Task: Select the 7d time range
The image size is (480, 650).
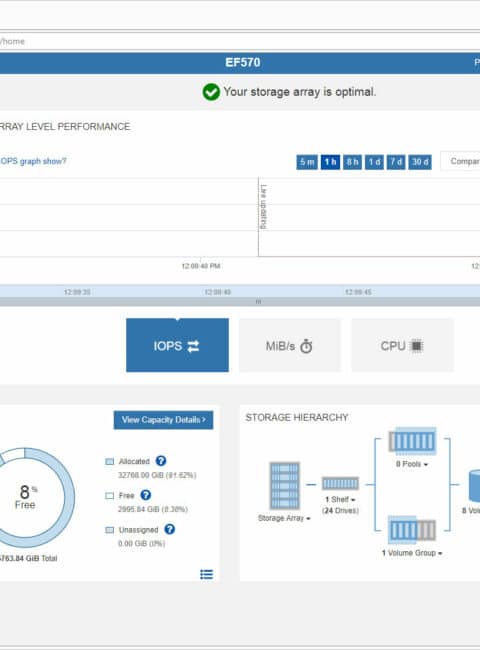Action: pos(396,162)
